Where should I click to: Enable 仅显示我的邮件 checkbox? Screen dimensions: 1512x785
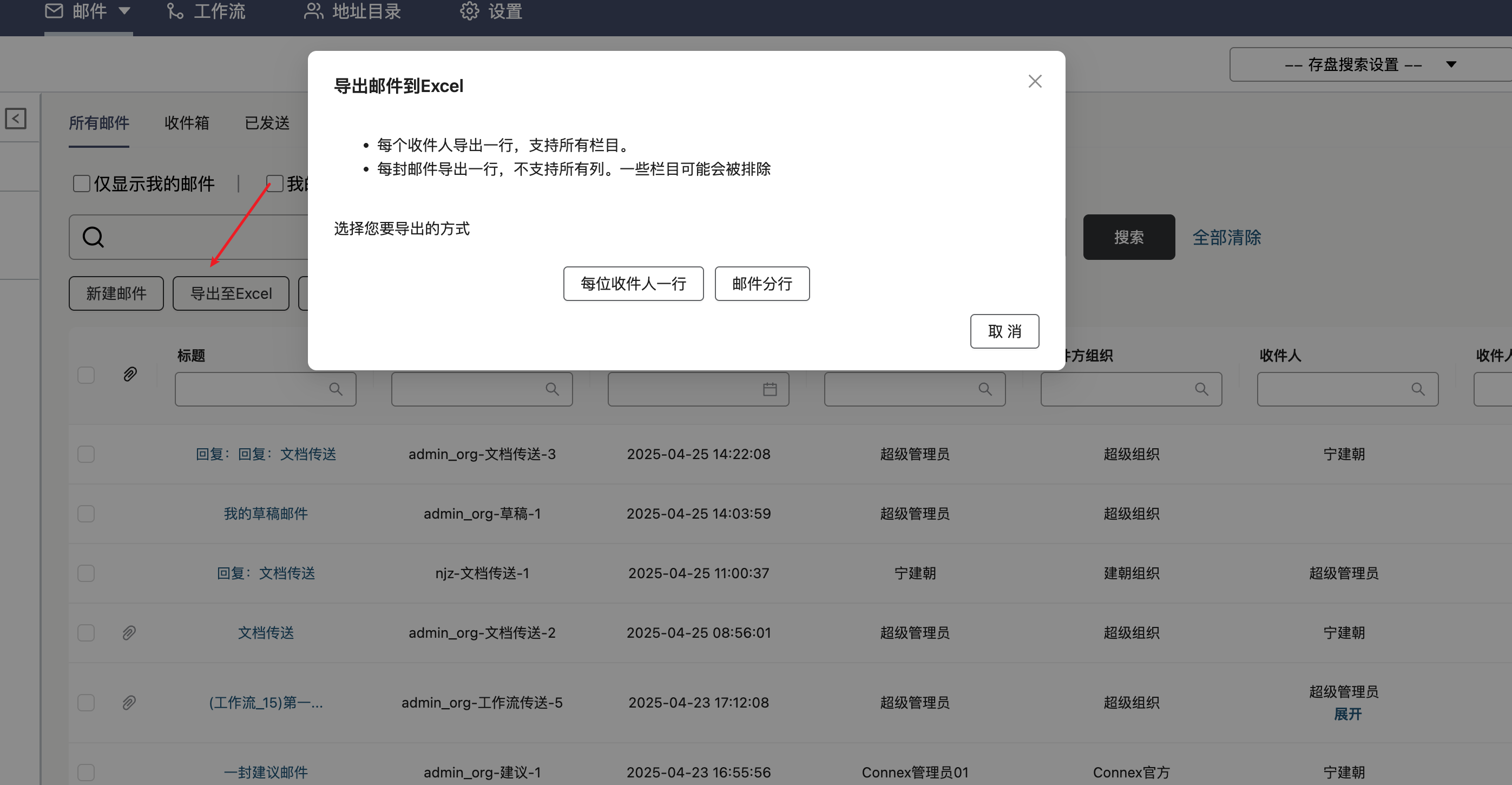click(82, 184)
